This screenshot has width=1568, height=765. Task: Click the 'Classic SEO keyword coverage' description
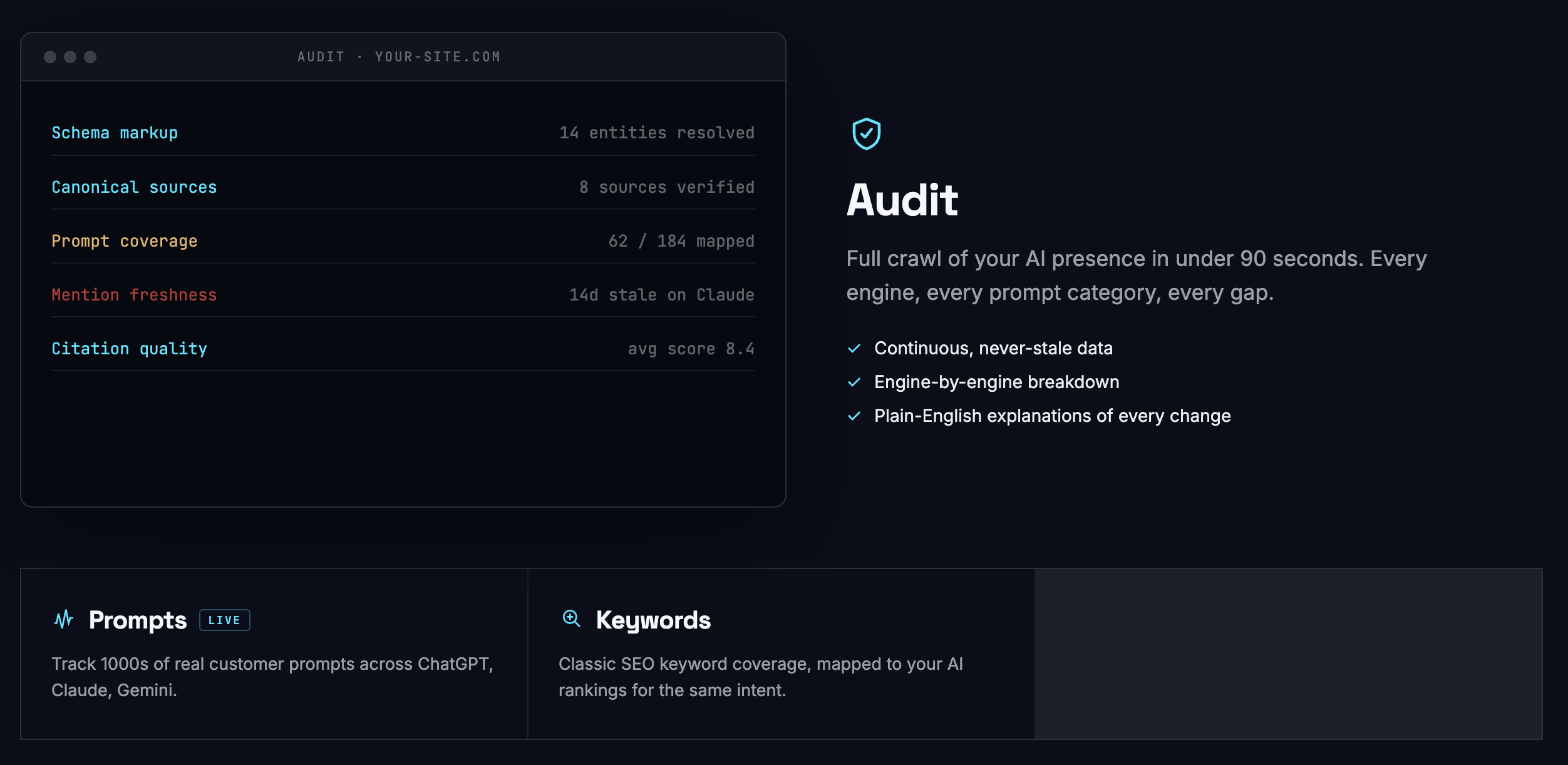[761, 677]
